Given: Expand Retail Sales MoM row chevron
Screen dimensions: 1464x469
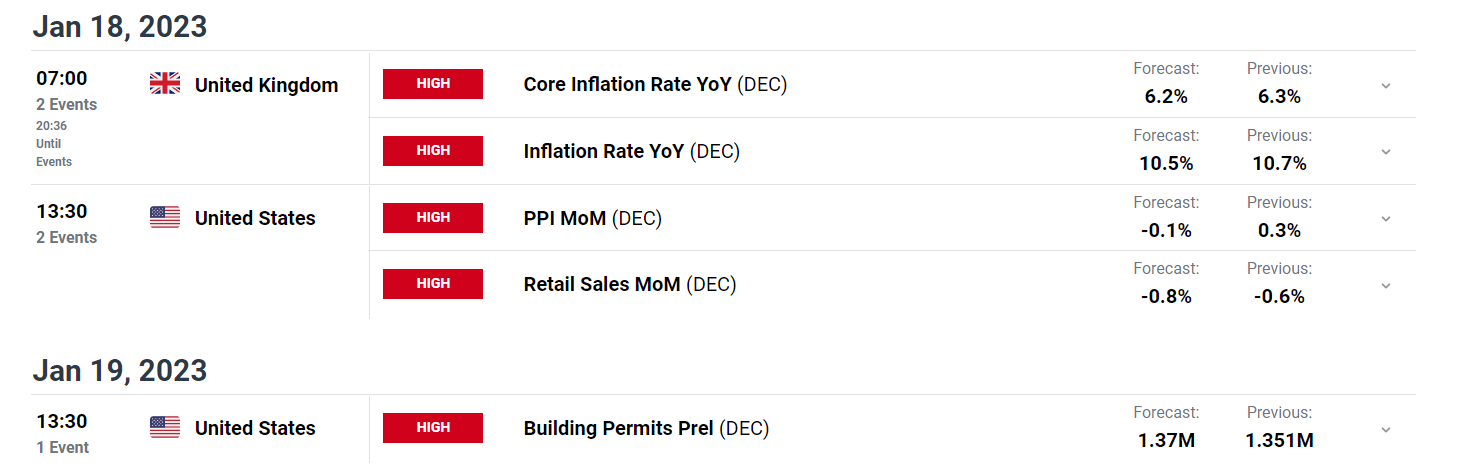Looking at the screenshot, I should pyautogui.click(x=1386, y=286).
